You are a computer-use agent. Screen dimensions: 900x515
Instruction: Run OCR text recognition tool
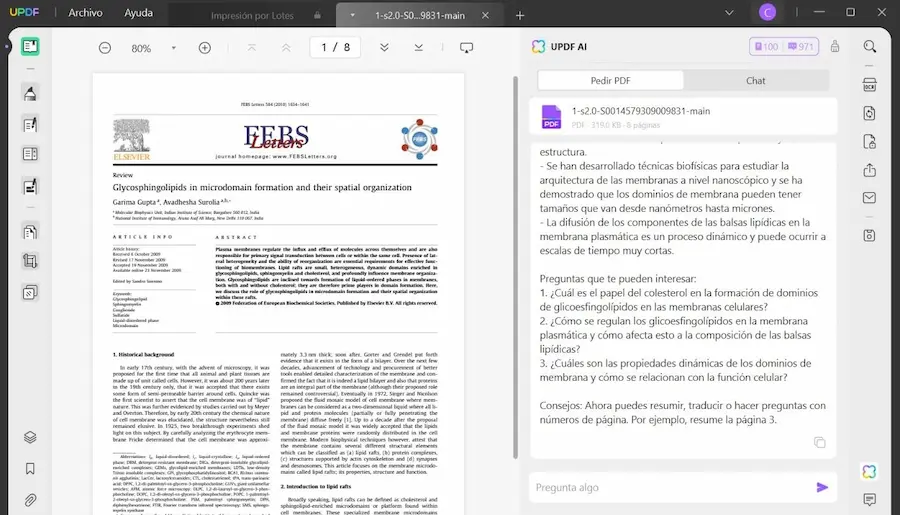(x=869, y=85)
